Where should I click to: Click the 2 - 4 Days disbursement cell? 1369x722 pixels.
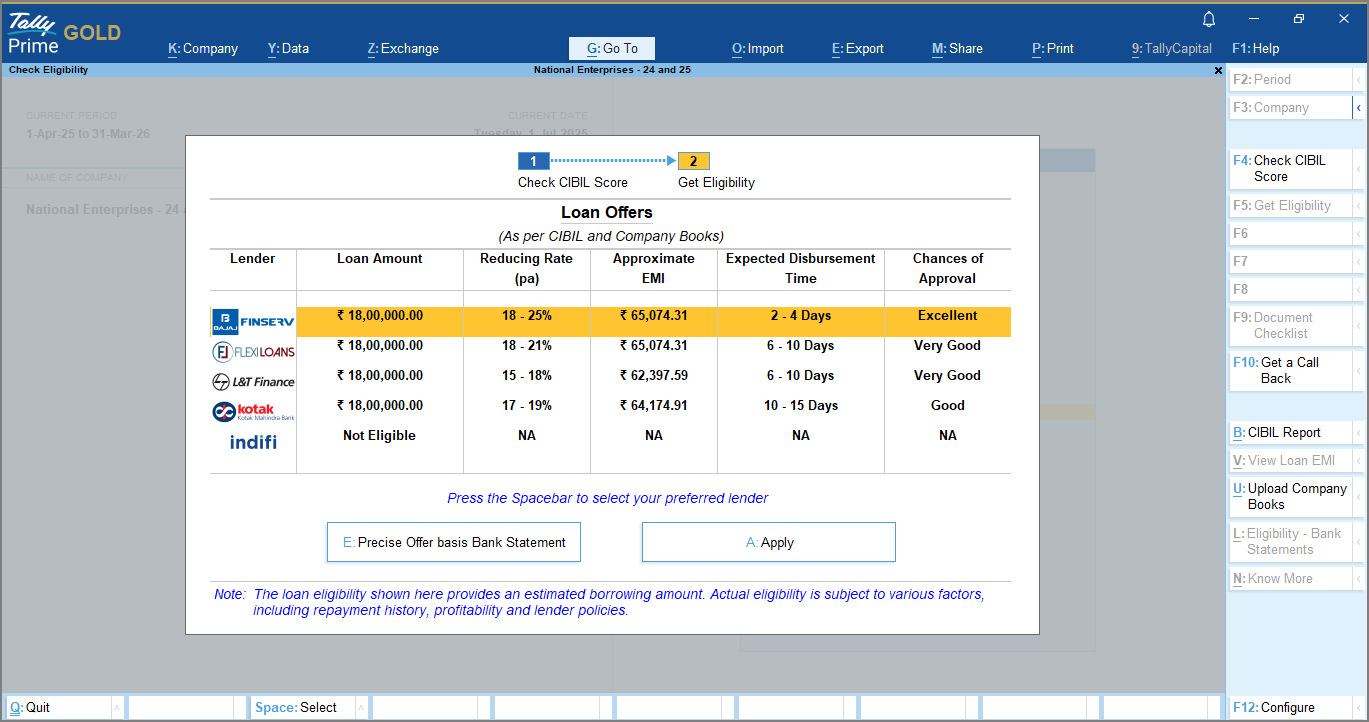coord(801,315)
